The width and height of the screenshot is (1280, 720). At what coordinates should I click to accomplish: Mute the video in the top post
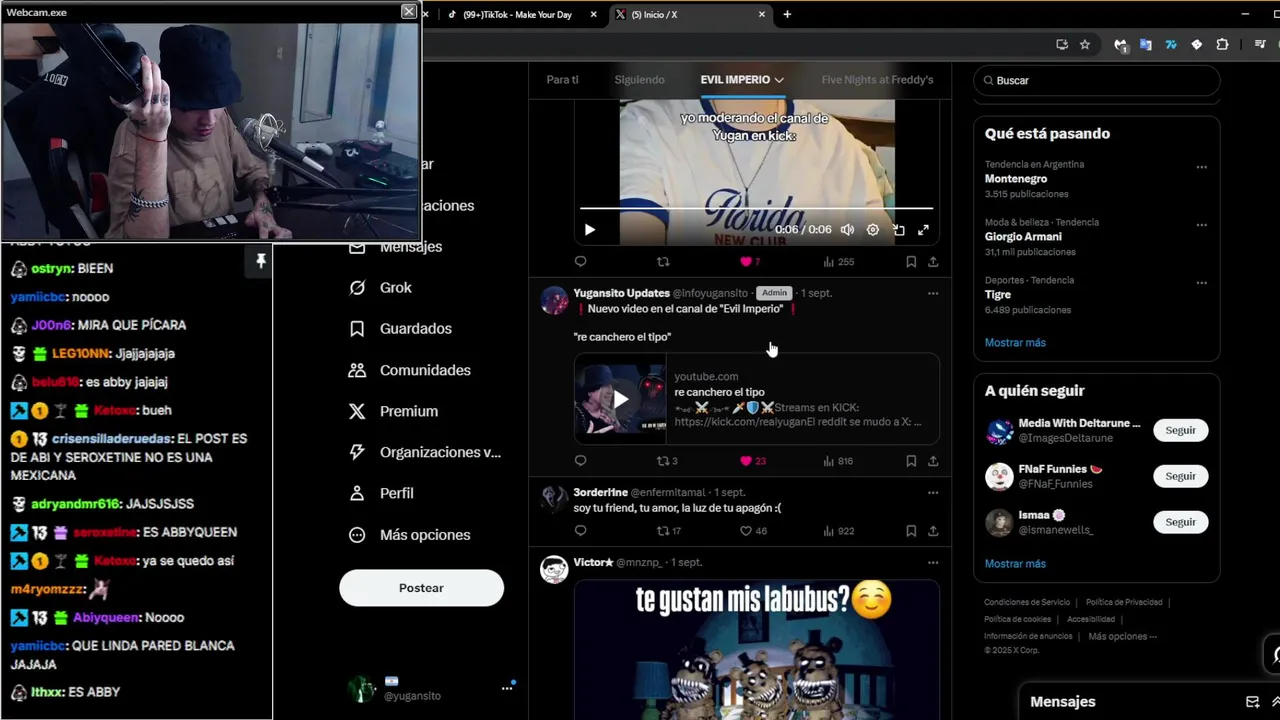847,230
